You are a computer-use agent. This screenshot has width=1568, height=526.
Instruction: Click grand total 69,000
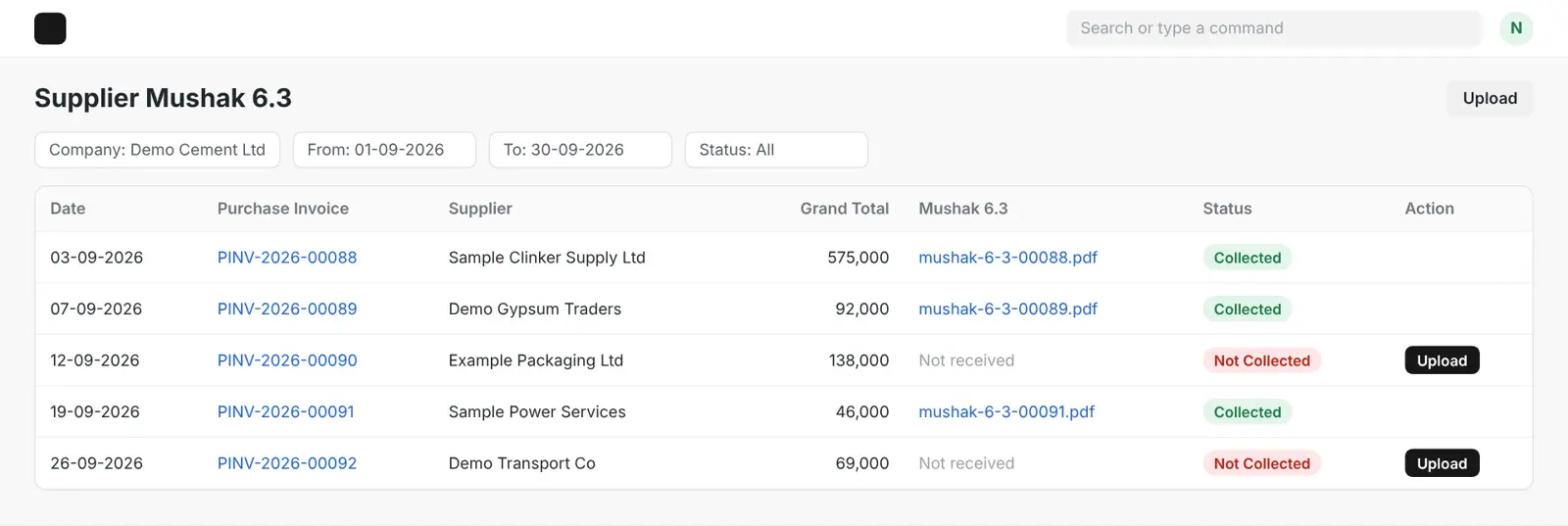tap(862, 463)
